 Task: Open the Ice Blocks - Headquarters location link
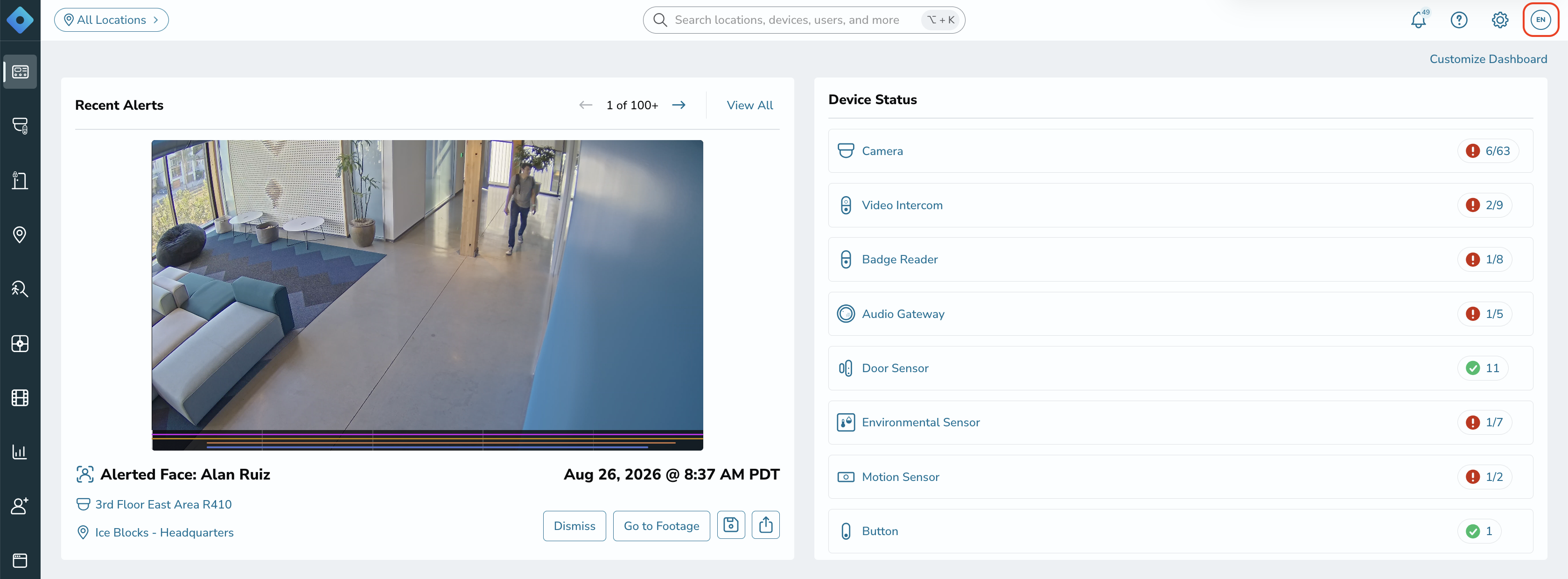pos(164,533)
